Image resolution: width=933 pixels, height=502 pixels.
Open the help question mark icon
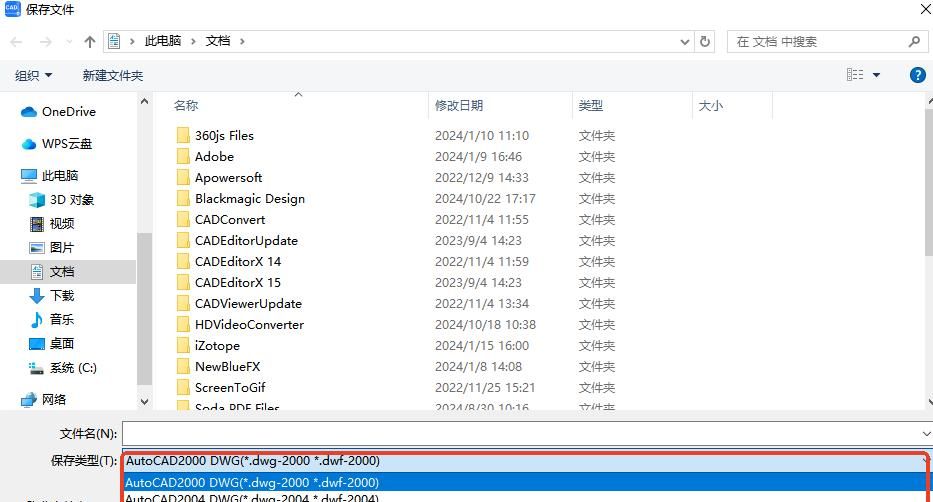[918, 75]
